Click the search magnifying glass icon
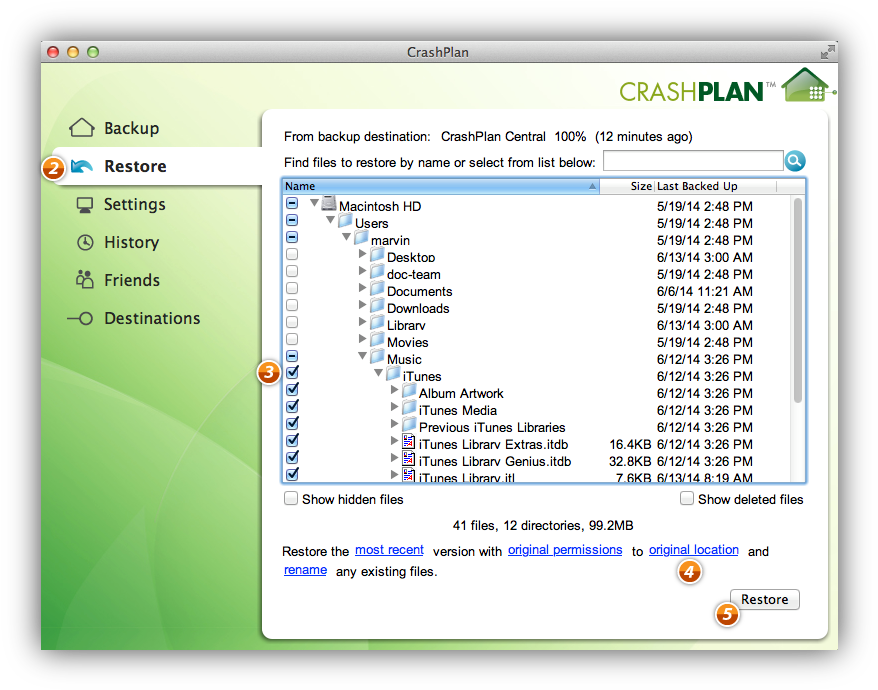 coord(794,160)
